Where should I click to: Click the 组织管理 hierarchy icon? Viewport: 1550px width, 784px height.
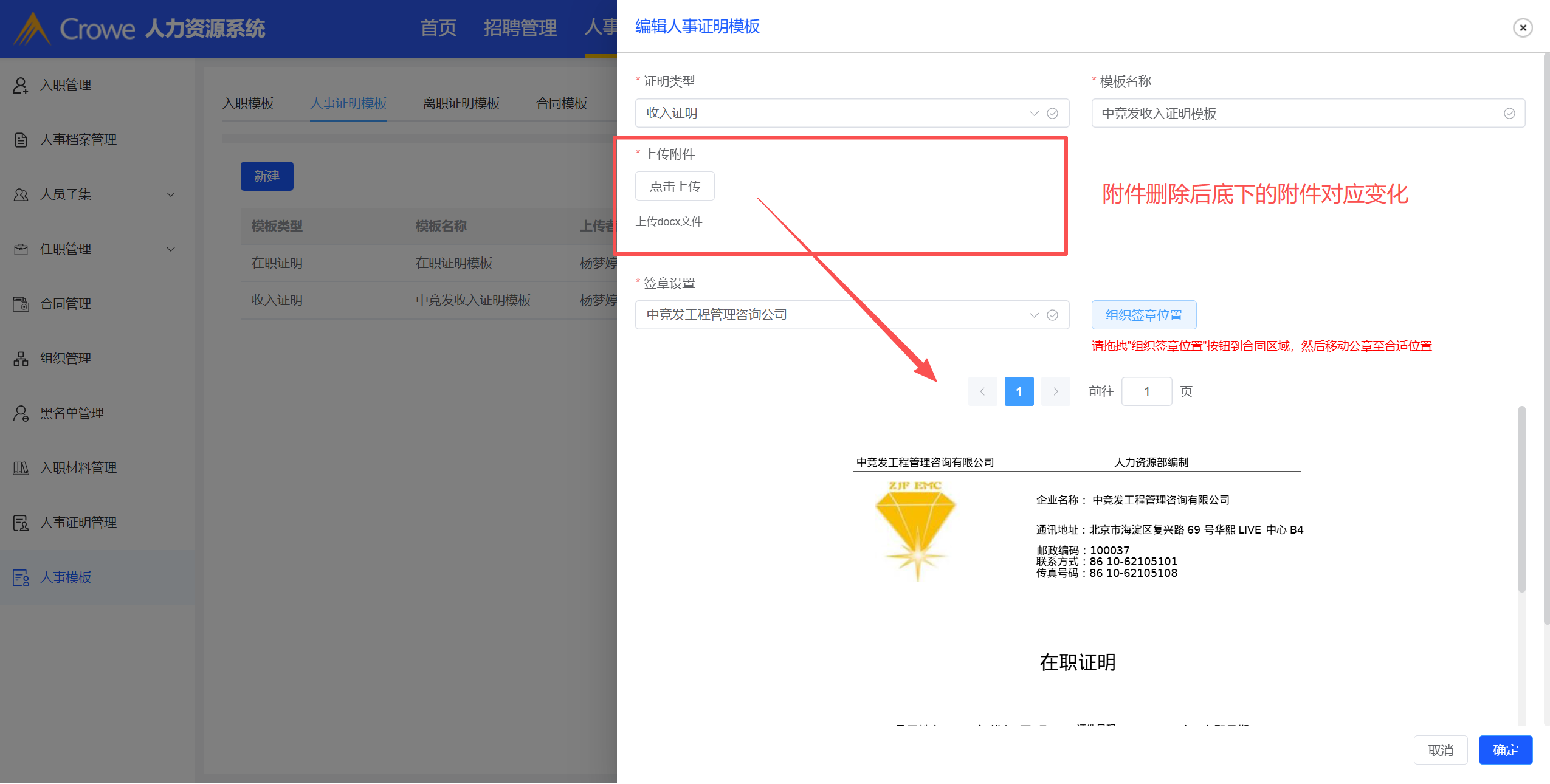click(x=21, y=359)
